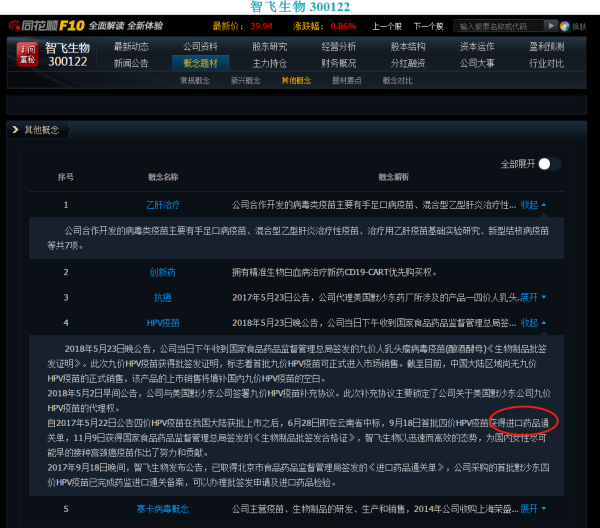This screenshot has height=528, width=600.
Task: Click the 概念名称 column header
Action: 163,177
